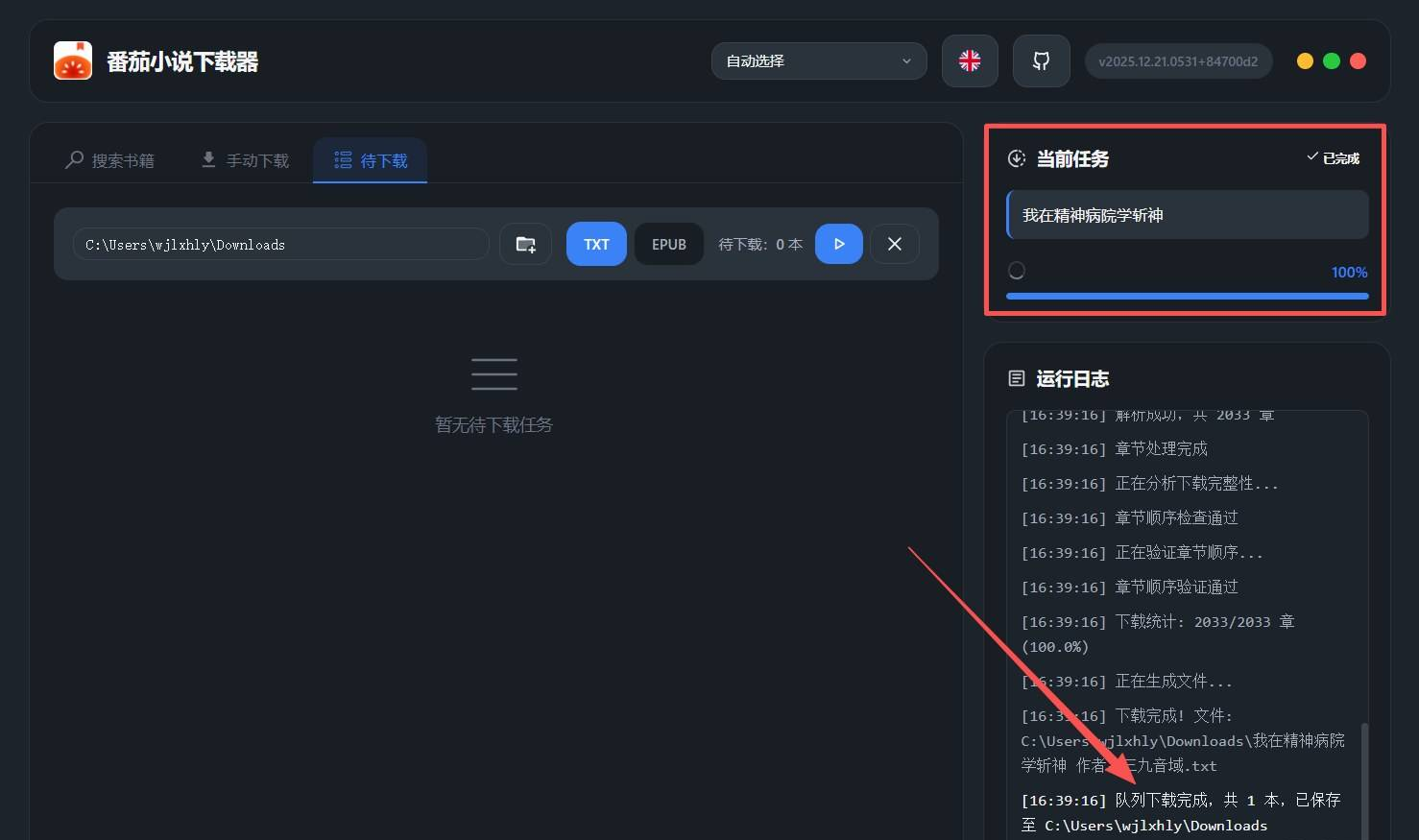Start queue download with play button
This screenshot has height=840, width=1419.
(839, 244)
